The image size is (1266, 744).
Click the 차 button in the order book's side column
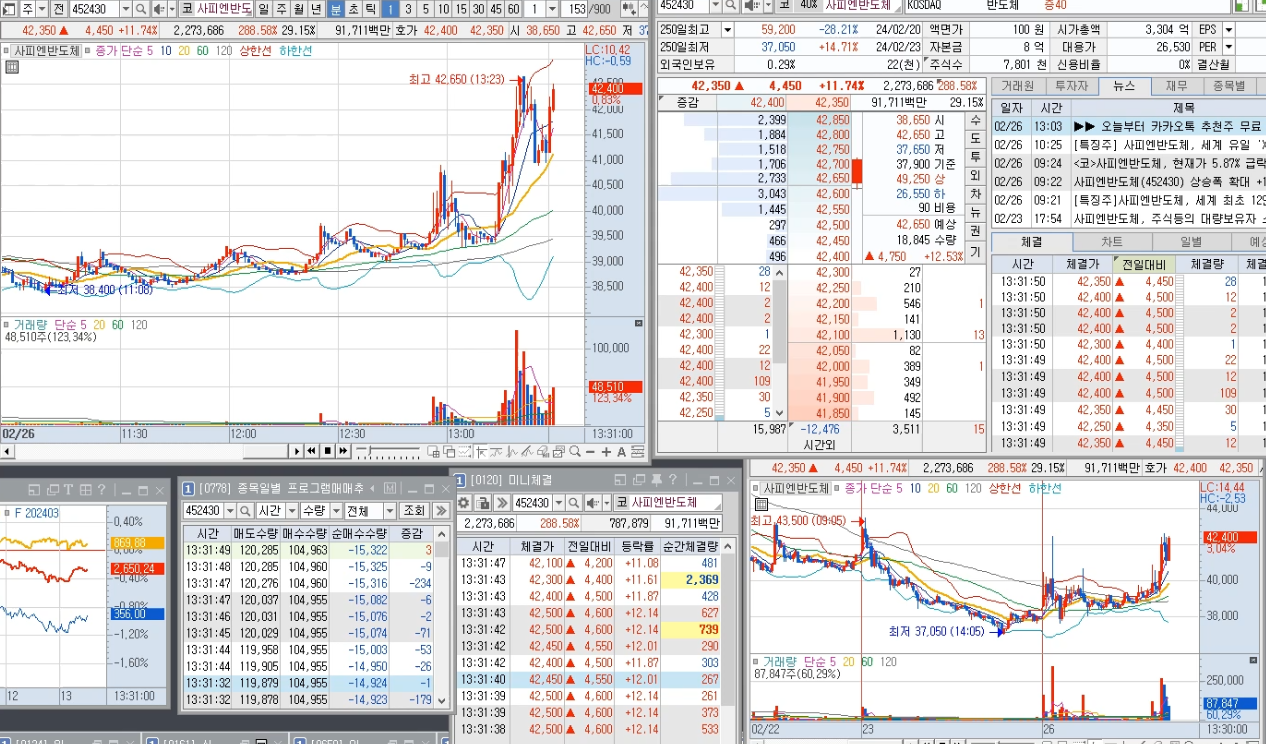point(976,193)
